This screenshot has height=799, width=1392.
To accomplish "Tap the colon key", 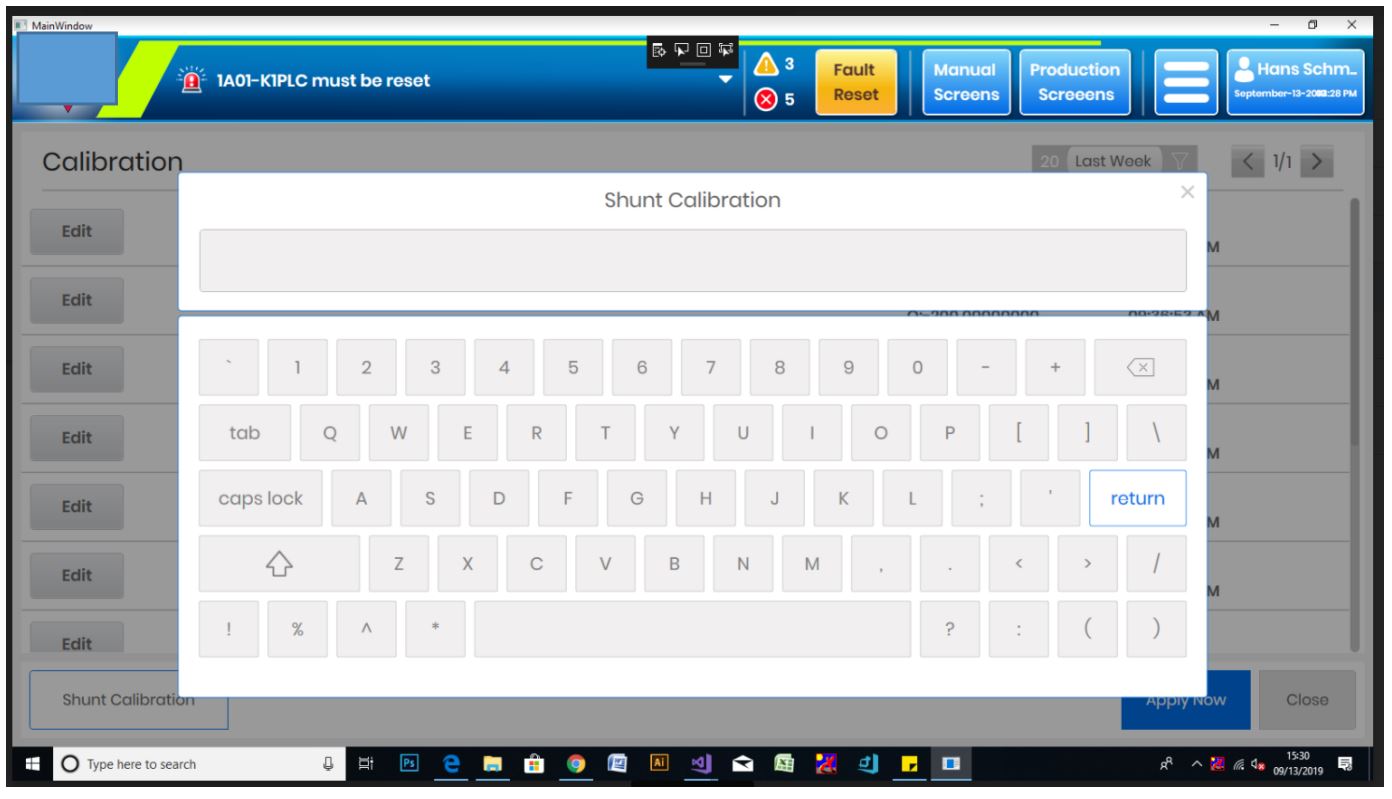I will pyautogui.click(x=1019, y=629).
